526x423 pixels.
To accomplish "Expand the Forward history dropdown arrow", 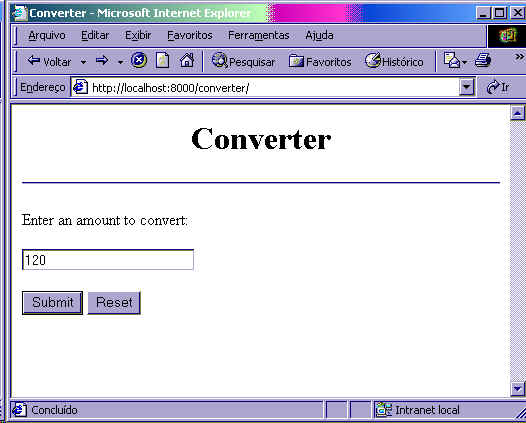I will click(120, 62).
